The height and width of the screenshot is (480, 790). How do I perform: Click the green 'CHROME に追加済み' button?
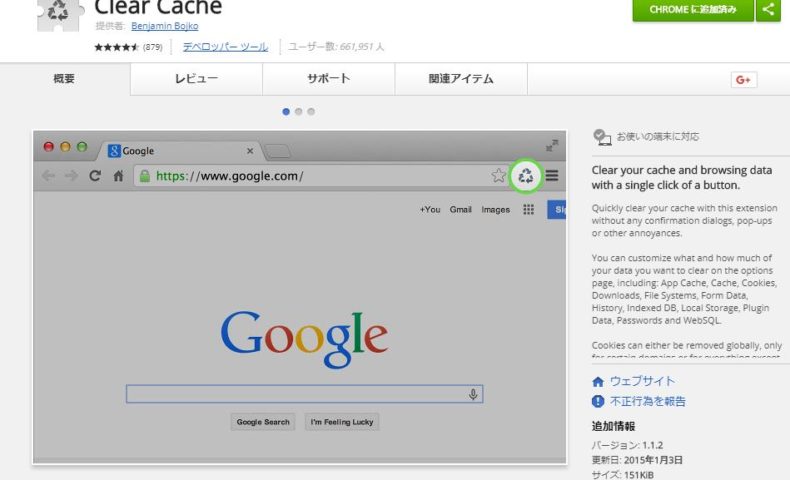693,10
